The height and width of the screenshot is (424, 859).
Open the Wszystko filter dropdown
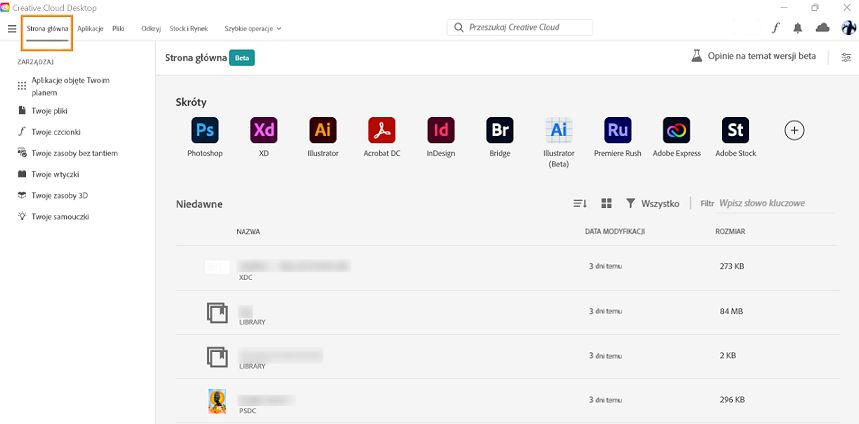tap(652, 203)
